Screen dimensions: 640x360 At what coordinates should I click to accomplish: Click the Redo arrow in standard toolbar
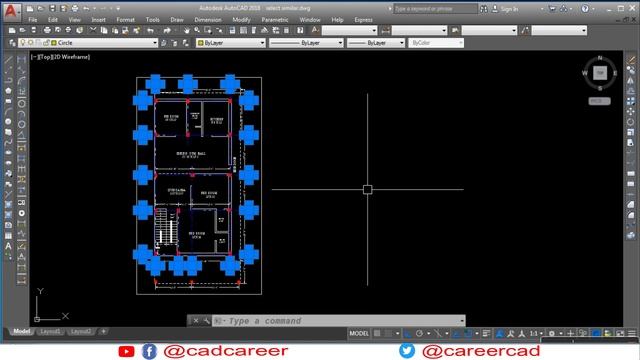click(x=167, y=30)
